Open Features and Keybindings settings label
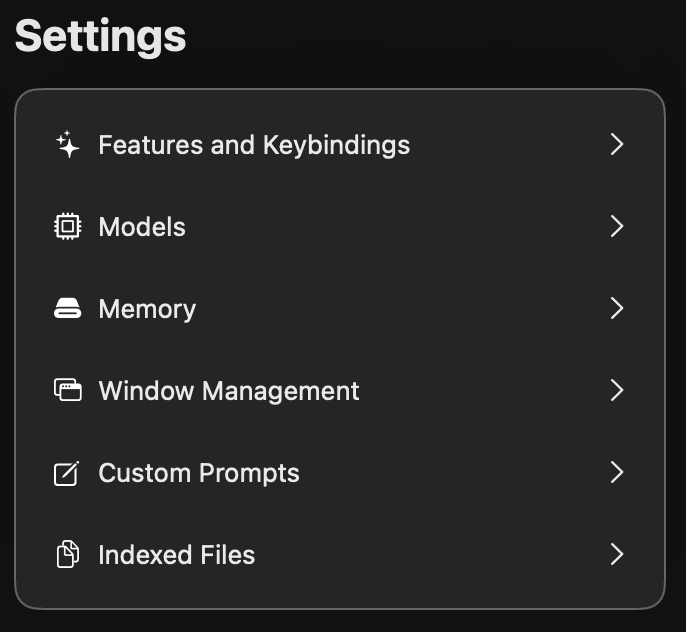The image size is (686, 632). pos(254,145)
